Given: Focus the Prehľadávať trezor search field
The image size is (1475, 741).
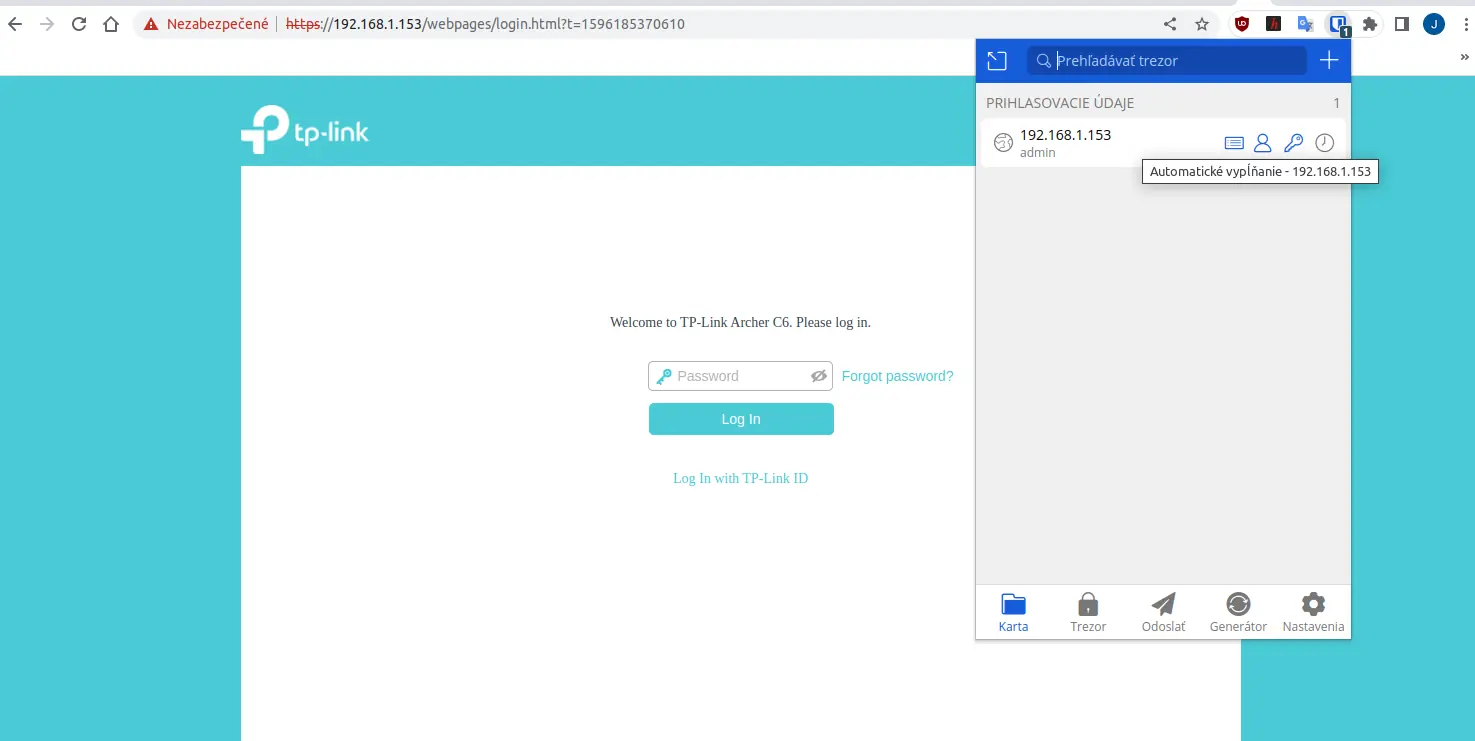Looking at the screenshot, I should tap(1166, 61).
